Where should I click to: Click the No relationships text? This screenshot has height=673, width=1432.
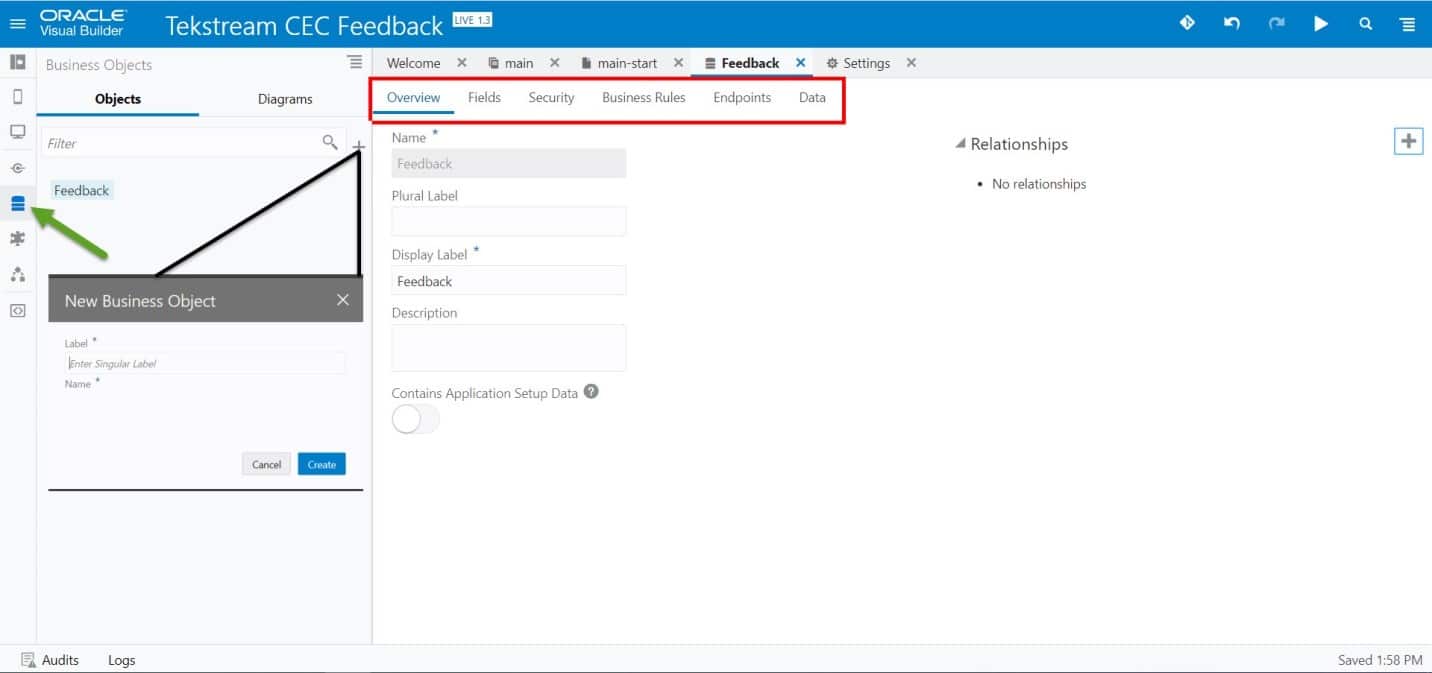(x=1039, y=184)
